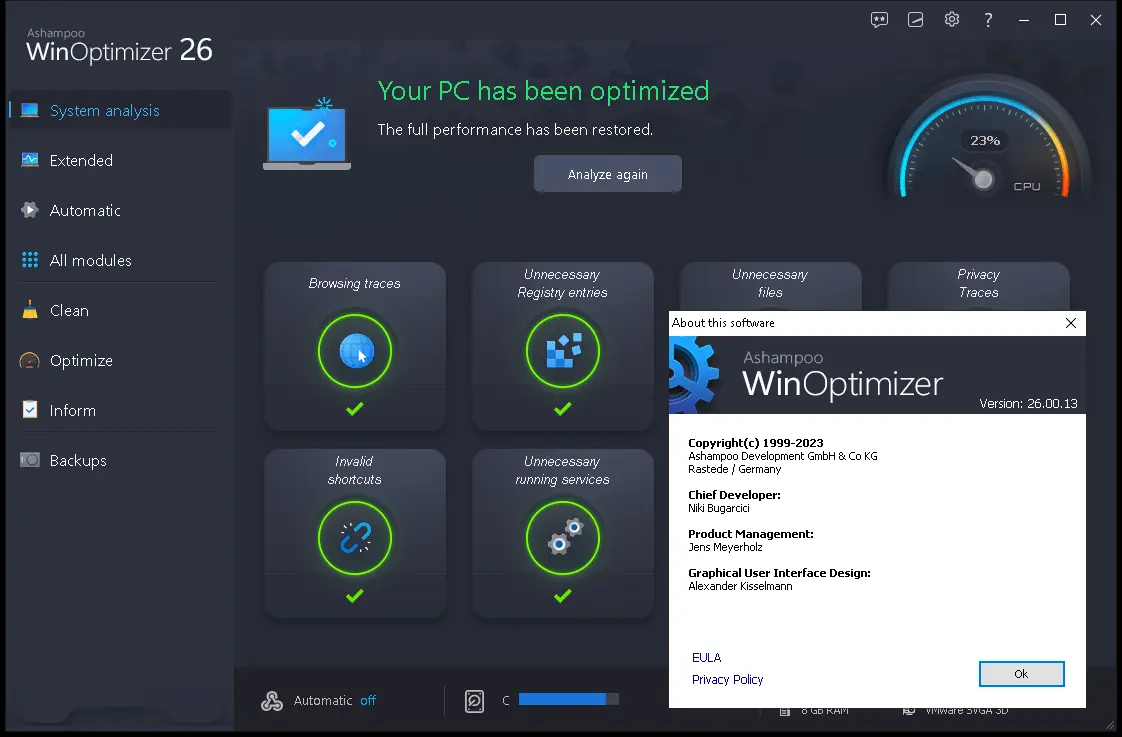Open the Backups sidebar entry
This screenshot has height=737, width=1122.
(x=78, y=461)
